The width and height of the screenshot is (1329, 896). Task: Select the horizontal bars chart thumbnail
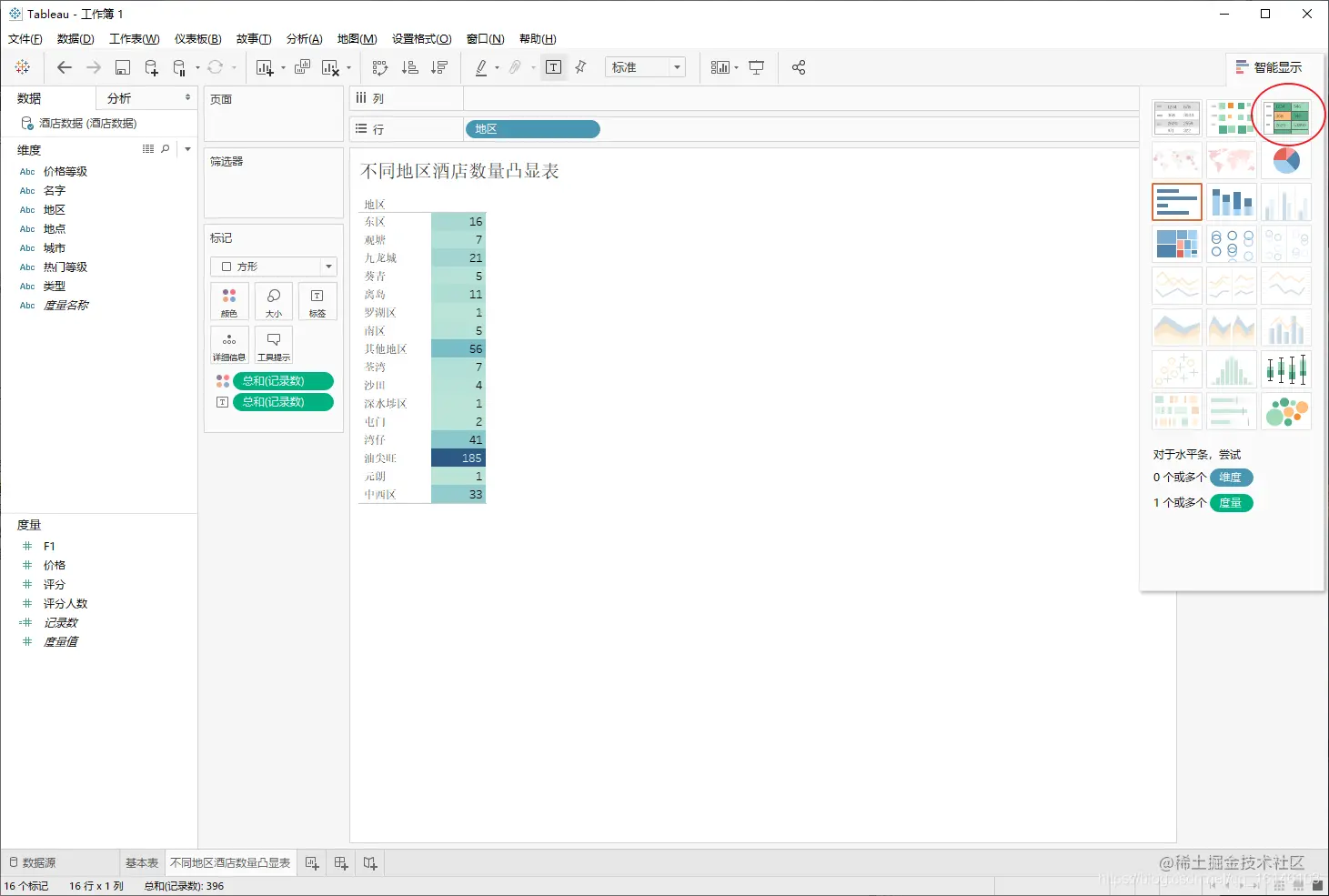1177,202
